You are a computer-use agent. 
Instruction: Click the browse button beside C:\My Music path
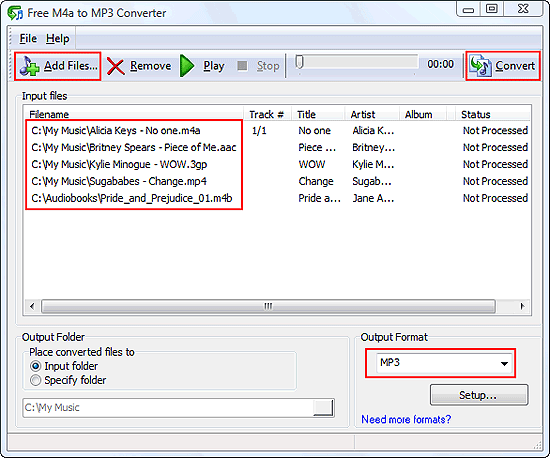(323, 408)
